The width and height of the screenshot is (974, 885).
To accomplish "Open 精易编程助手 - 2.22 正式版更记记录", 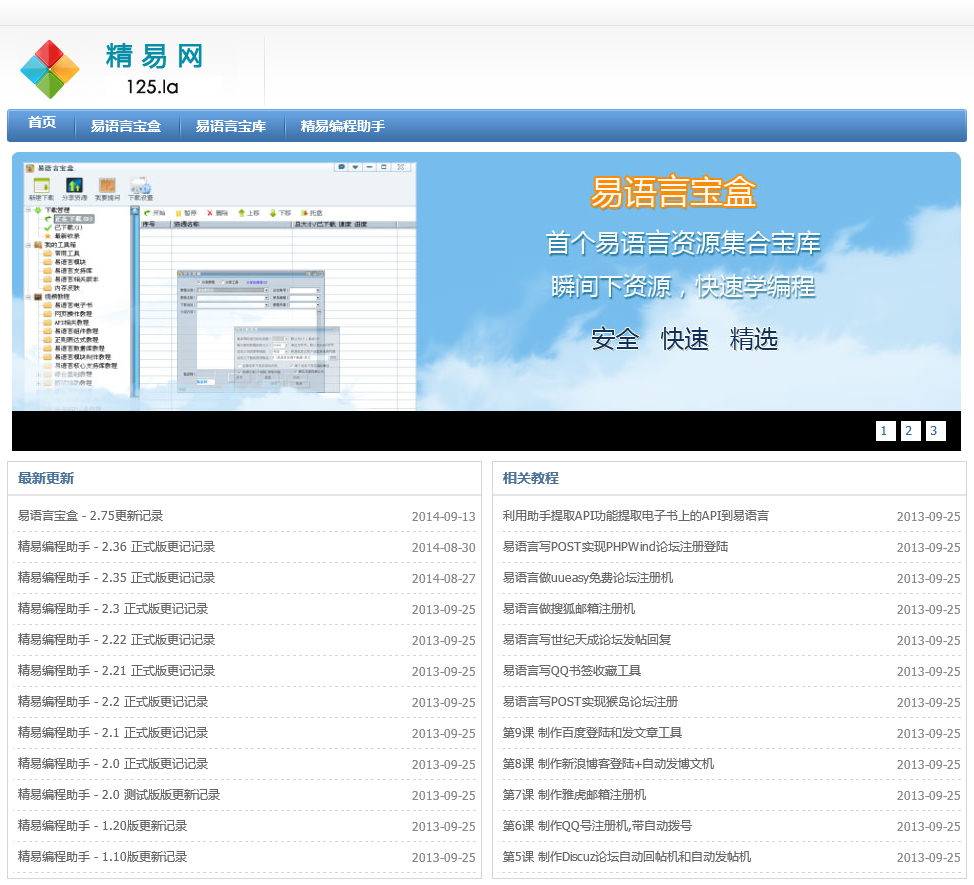I will [116, 640].
